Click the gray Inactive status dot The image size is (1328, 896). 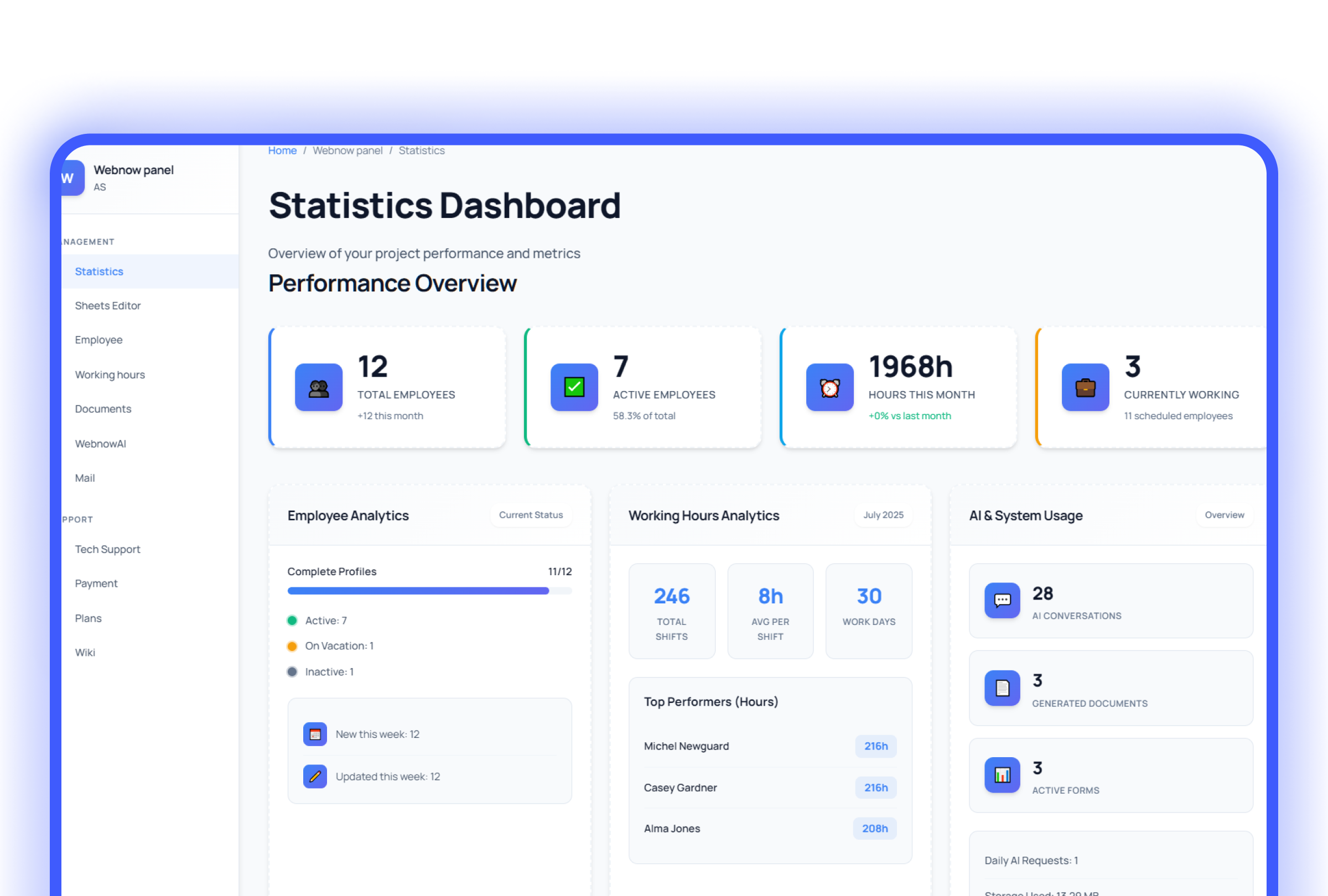click(292, 672)
